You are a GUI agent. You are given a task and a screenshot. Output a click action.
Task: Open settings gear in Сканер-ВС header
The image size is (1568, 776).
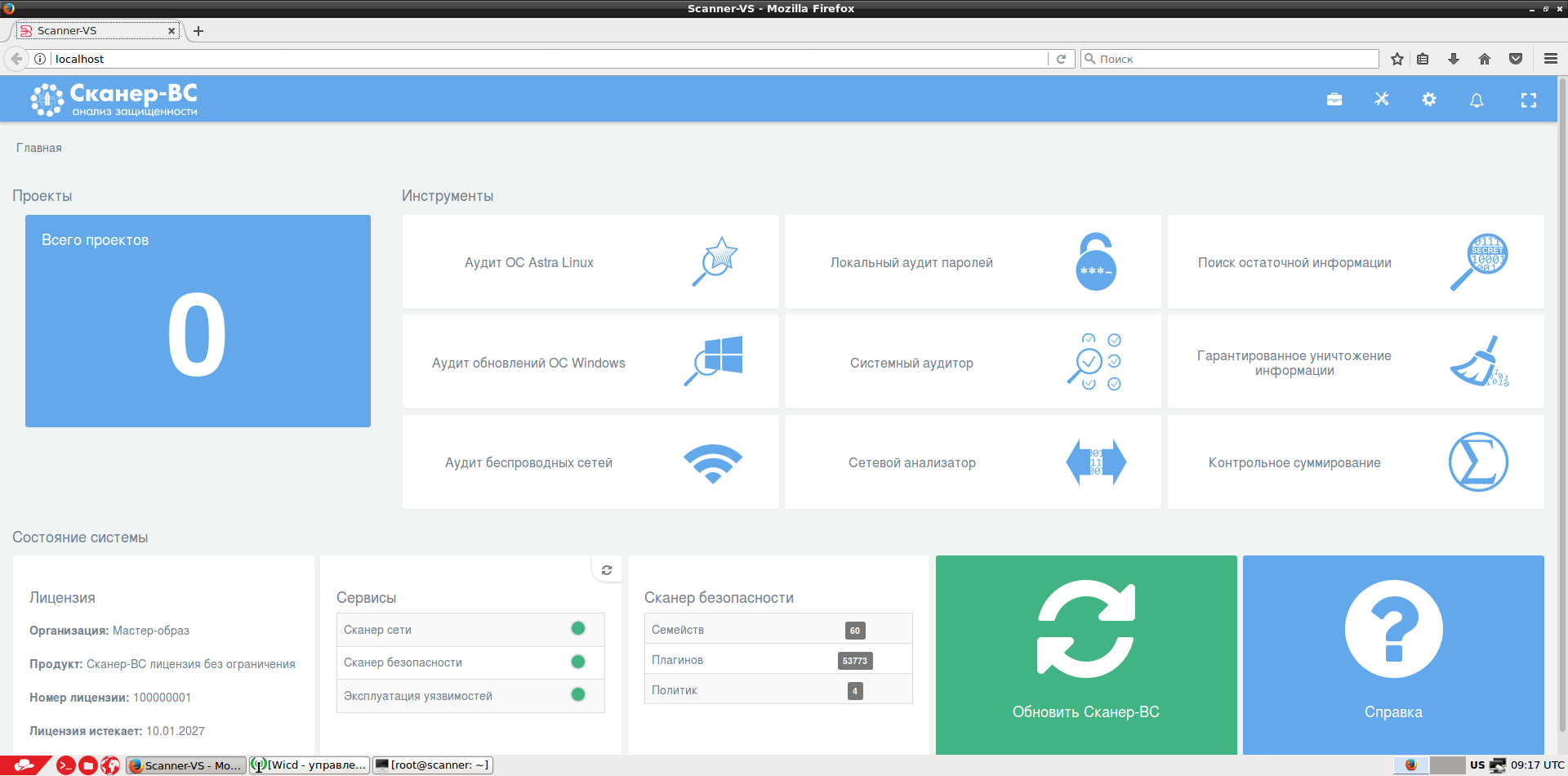pos(1429,99)
